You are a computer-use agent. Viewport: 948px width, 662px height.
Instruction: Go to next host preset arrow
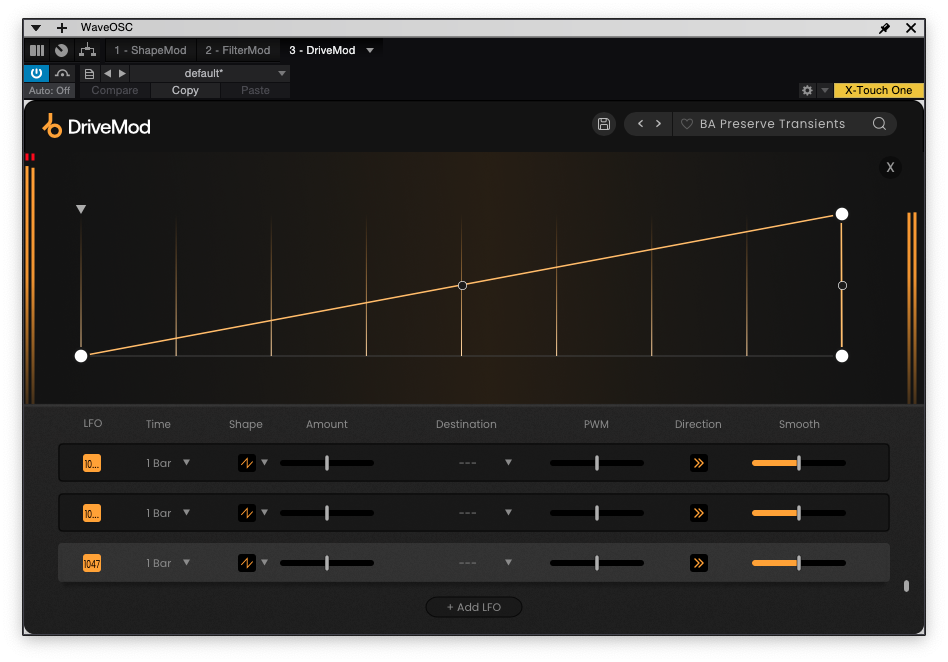pyautogui.click(x=122, y=73)
